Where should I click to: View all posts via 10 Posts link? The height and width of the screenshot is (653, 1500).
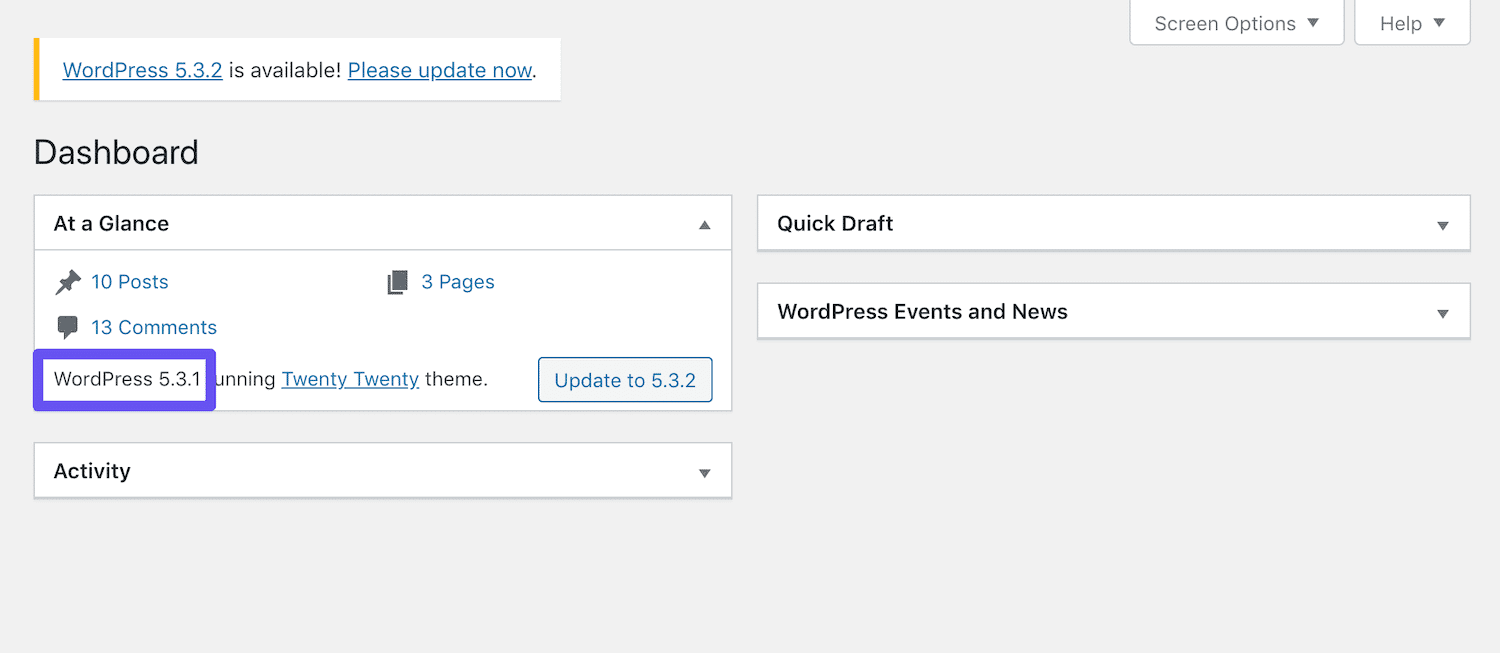click(130, 281)
